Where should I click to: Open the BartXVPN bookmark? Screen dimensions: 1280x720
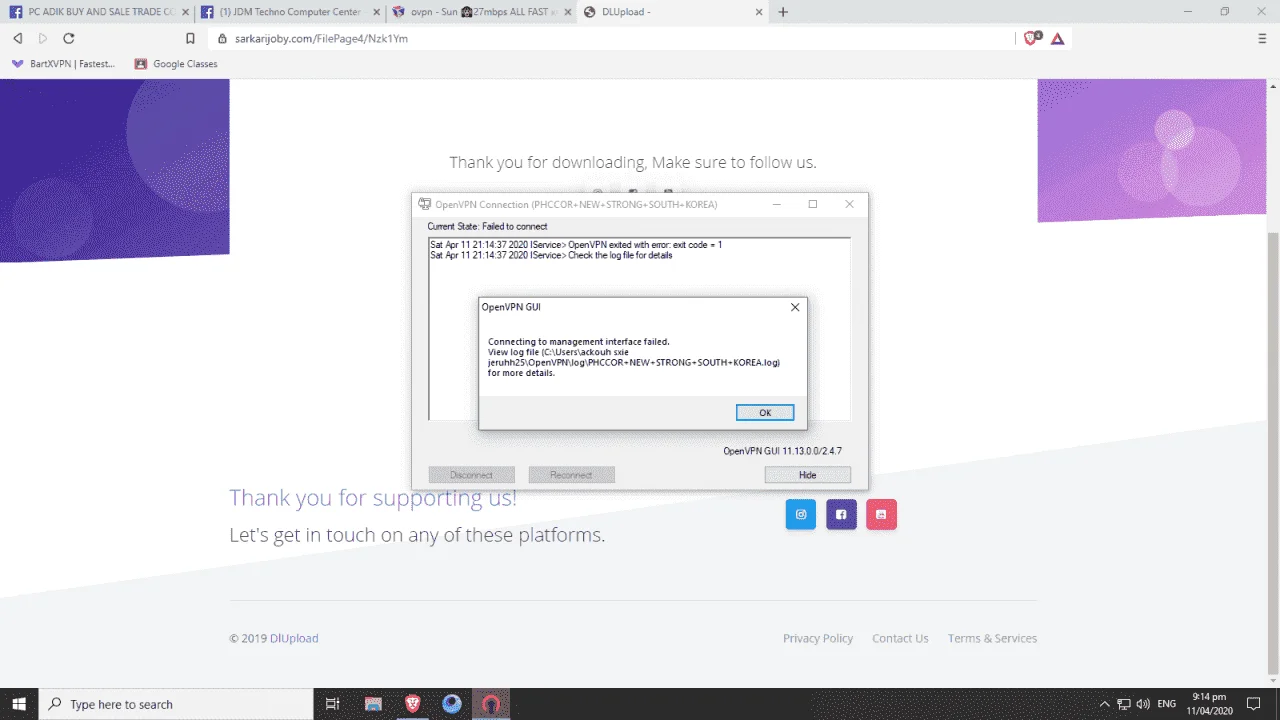coord(63,64)
